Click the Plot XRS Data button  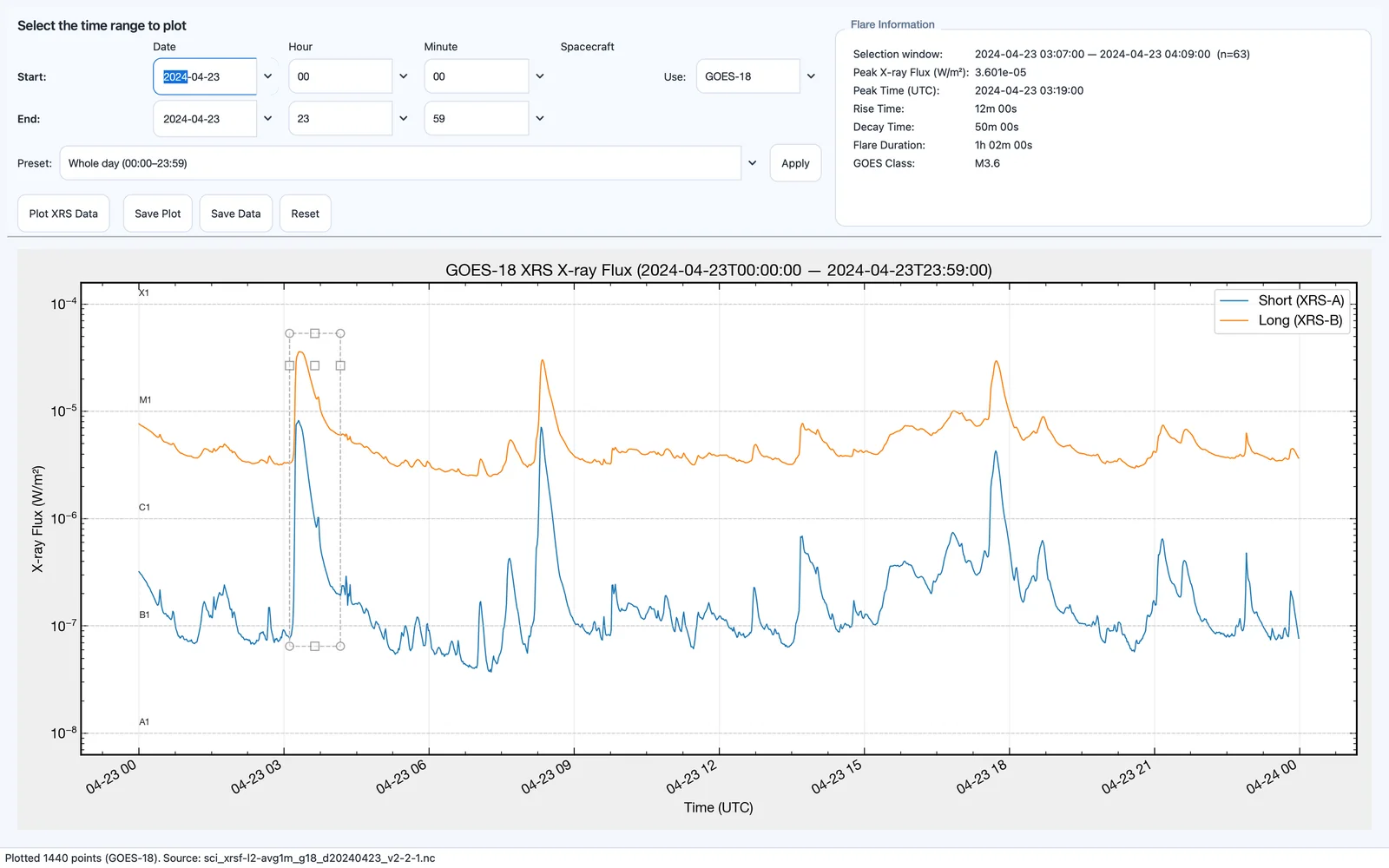(x=63, y=214)
